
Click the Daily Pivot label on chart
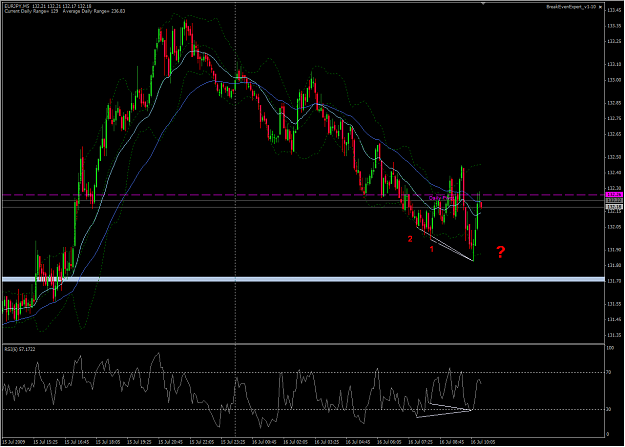(440, 198)
